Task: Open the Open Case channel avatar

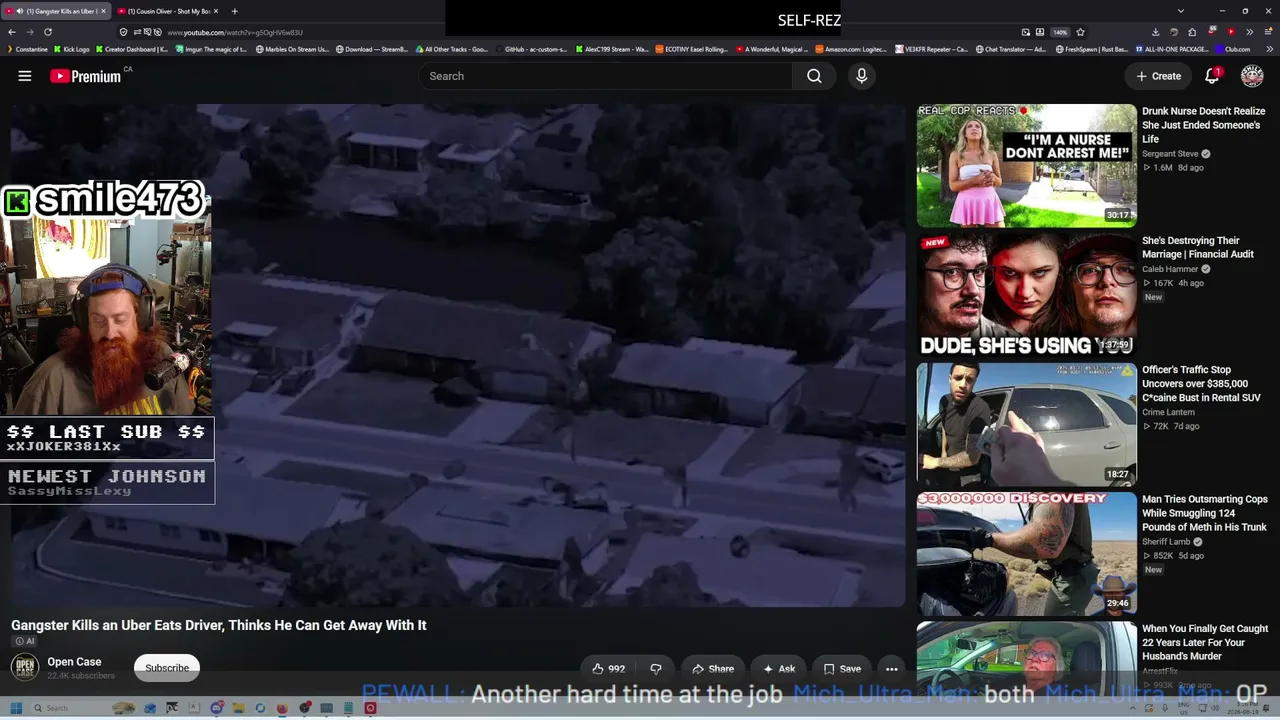Action: [25, 667]
